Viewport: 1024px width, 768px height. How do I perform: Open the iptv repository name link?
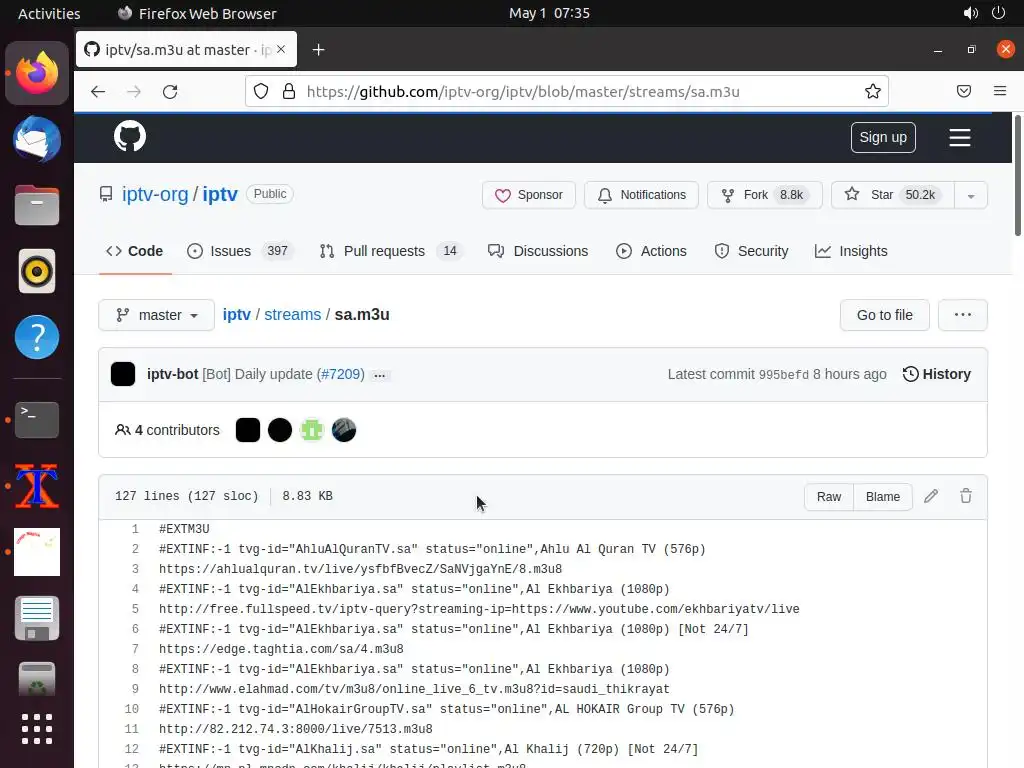[x=219, y=194]
